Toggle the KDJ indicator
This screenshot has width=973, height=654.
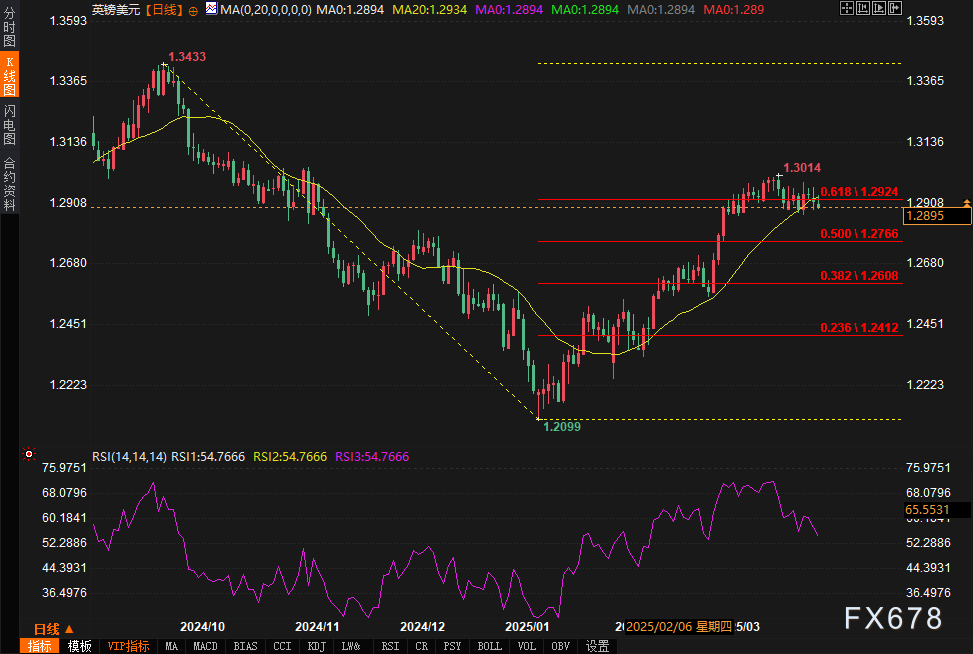316,646
